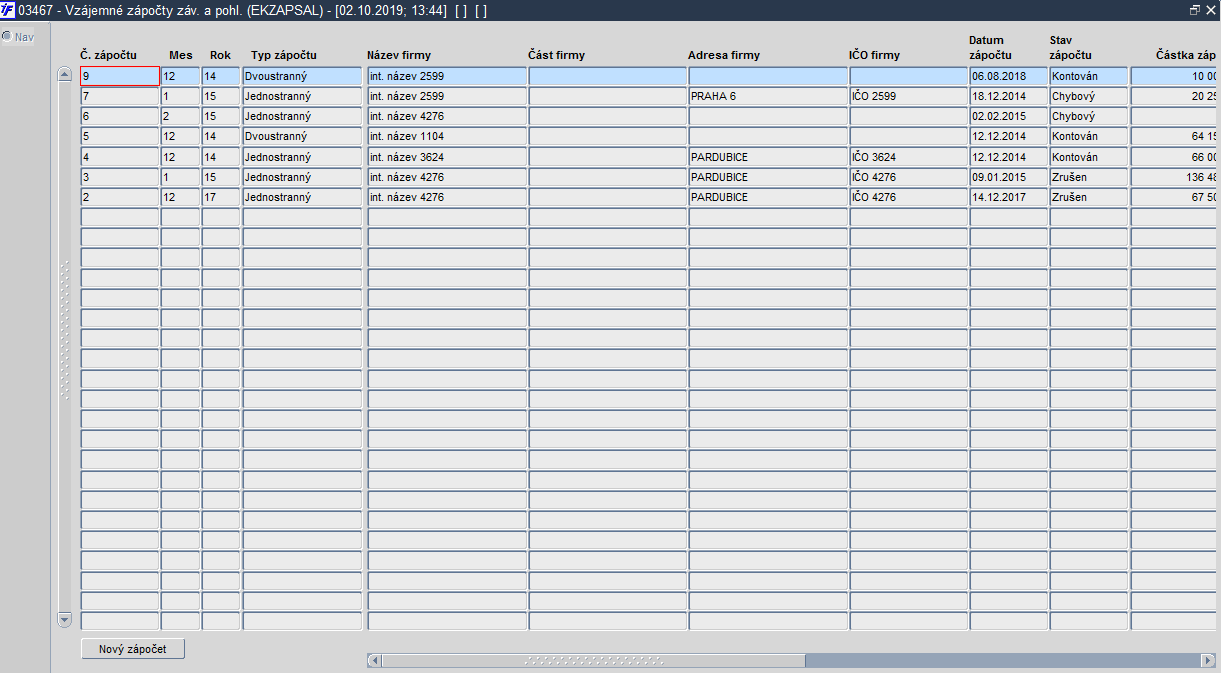Screen dimensions: 1221x673
Task: Click PARDUBICE address in zápočet 3 row
Action: pos(768,177)
